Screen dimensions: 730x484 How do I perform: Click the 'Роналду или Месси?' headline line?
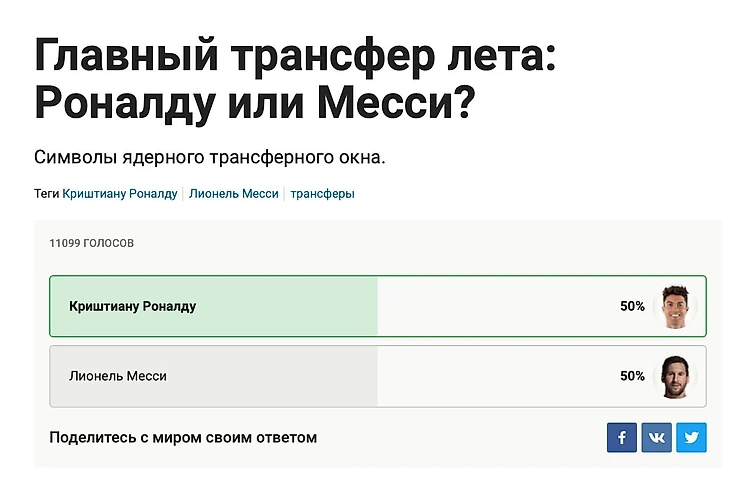(x=255, y=103)
